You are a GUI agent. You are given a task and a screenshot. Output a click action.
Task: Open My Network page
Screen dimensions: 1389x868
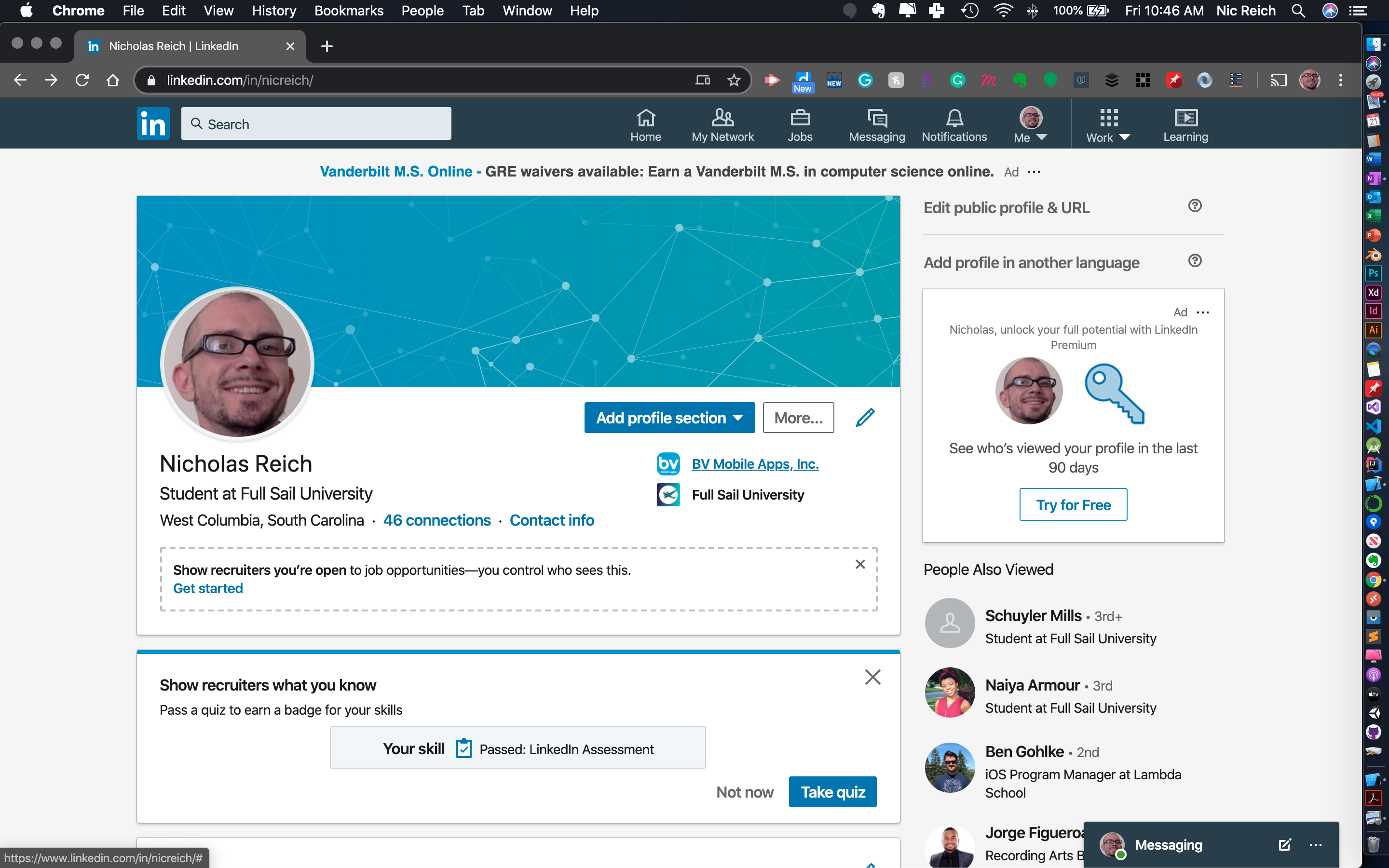point(722,125)
